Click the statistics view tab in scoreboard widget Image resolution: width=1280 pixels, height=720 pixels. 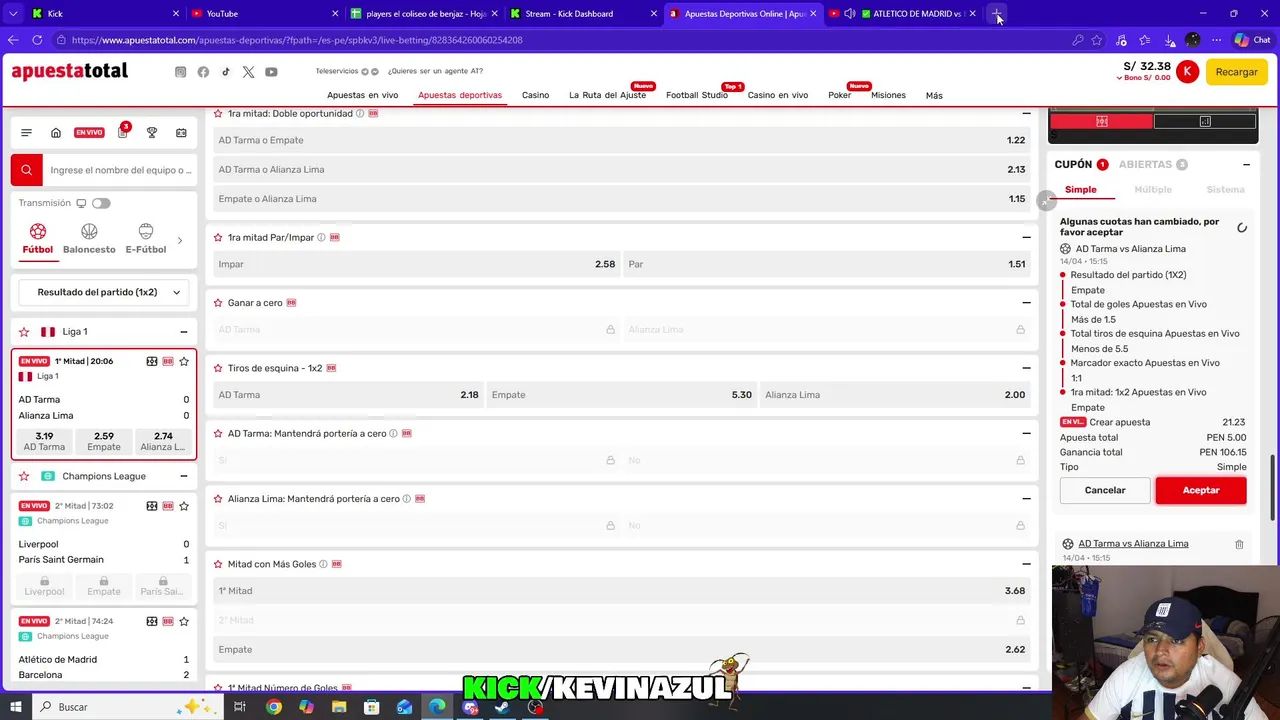tap(1205, 121)
